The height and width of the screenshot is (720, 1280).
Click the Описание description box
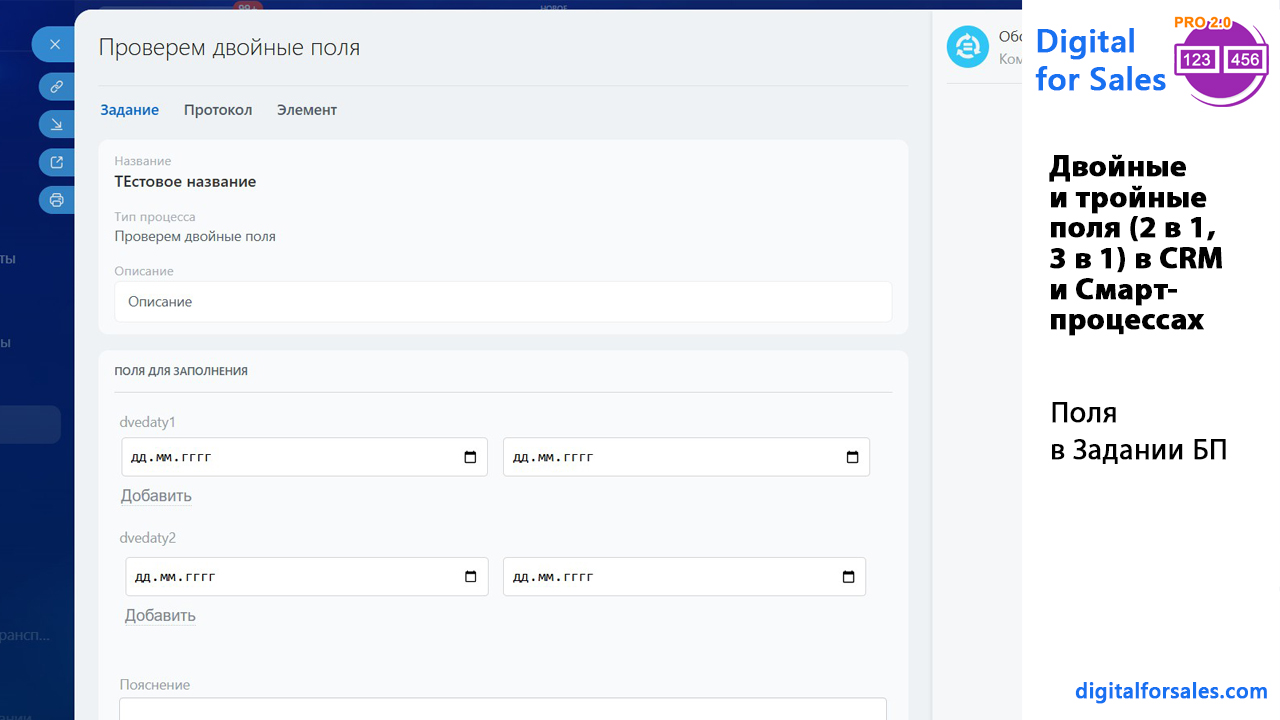pos(502,301)
